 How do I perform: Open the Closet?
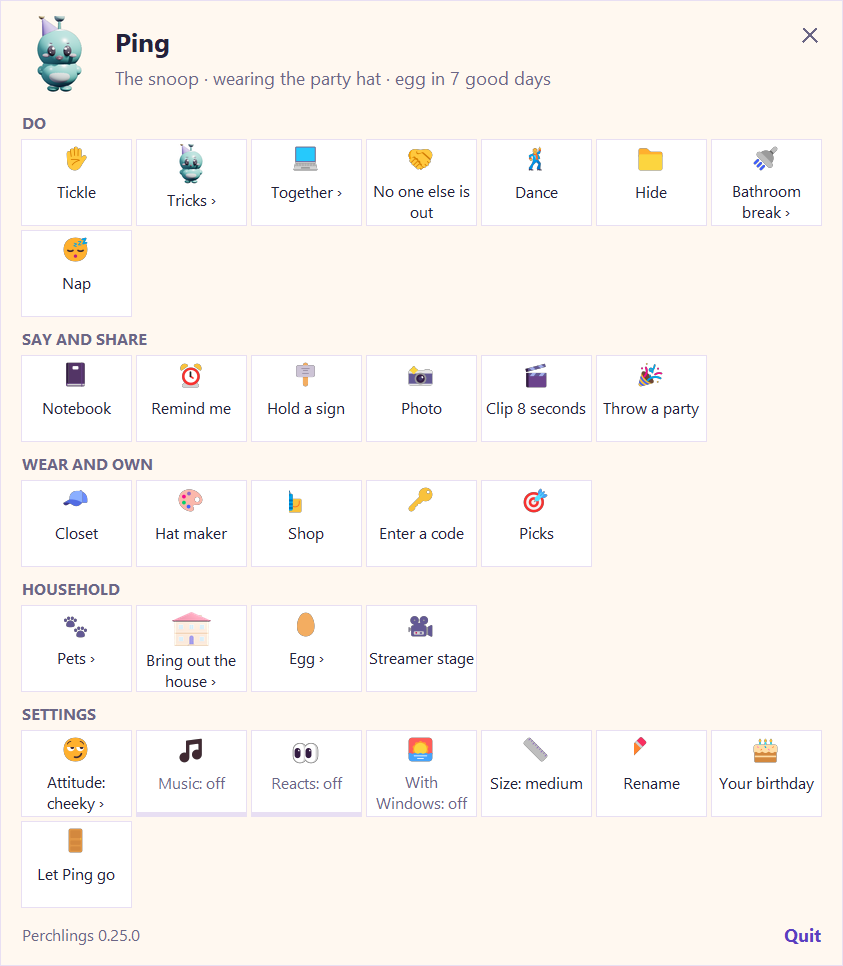[76, 524]
